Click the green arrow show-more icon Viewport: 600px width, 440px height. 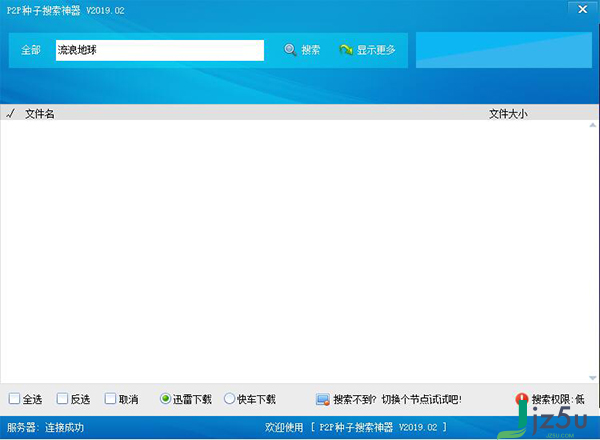click(x=346, y=50)
